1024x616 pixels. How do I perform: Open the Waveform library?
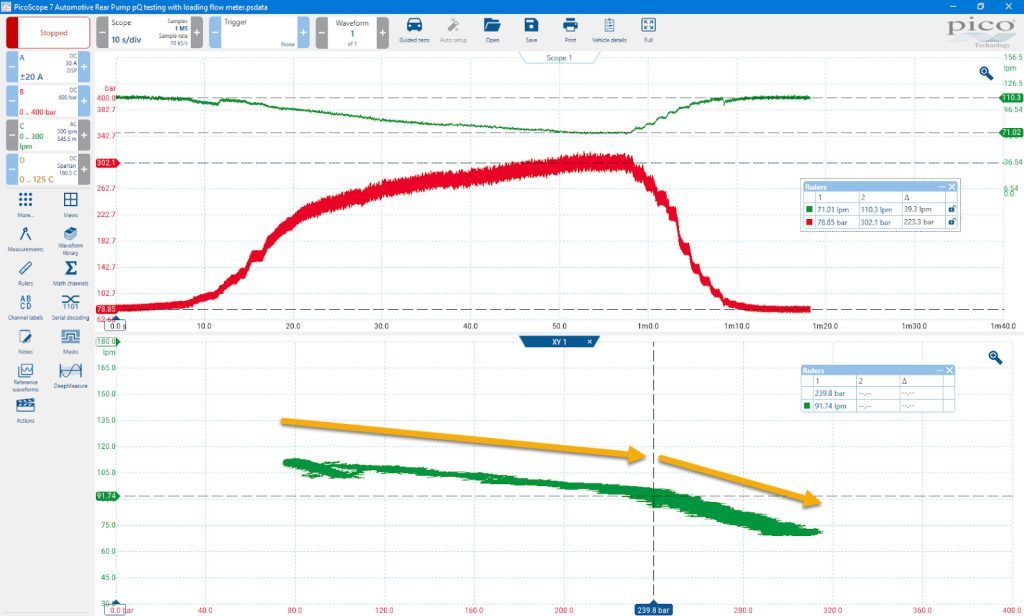[x=71, y=240]
